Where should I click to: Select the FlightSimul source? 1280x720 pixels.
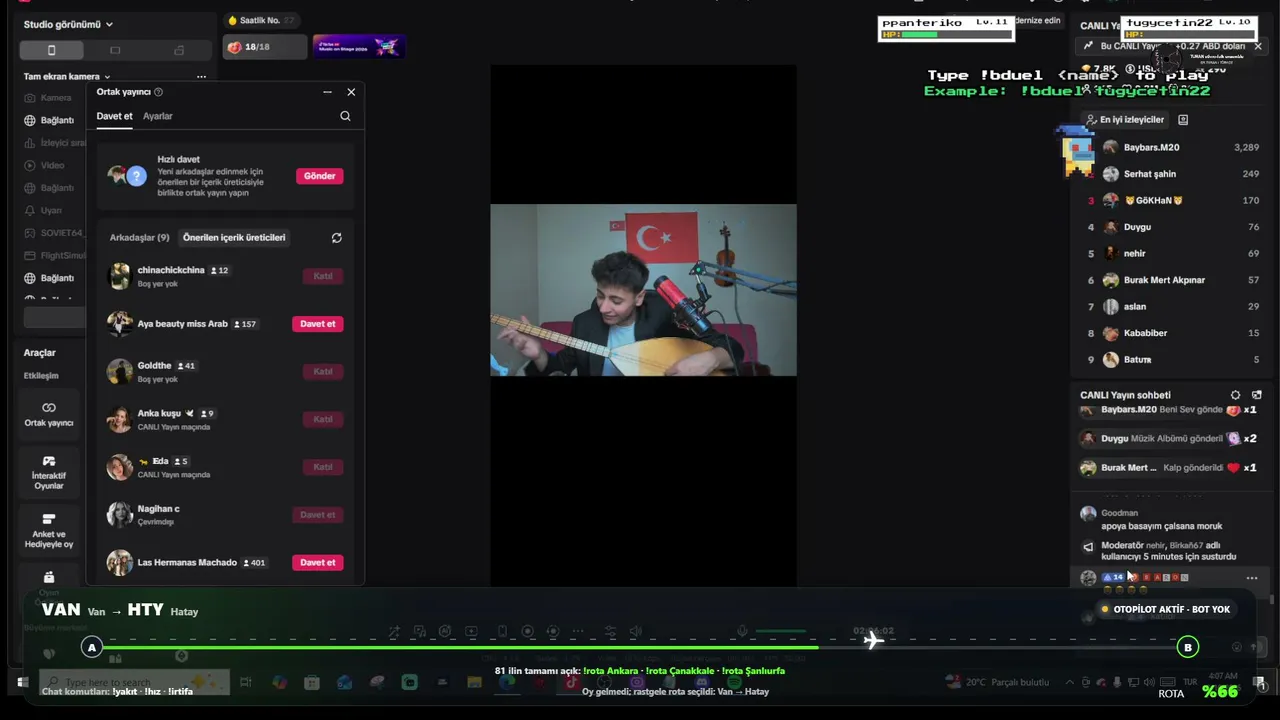(x=55, y=255)
